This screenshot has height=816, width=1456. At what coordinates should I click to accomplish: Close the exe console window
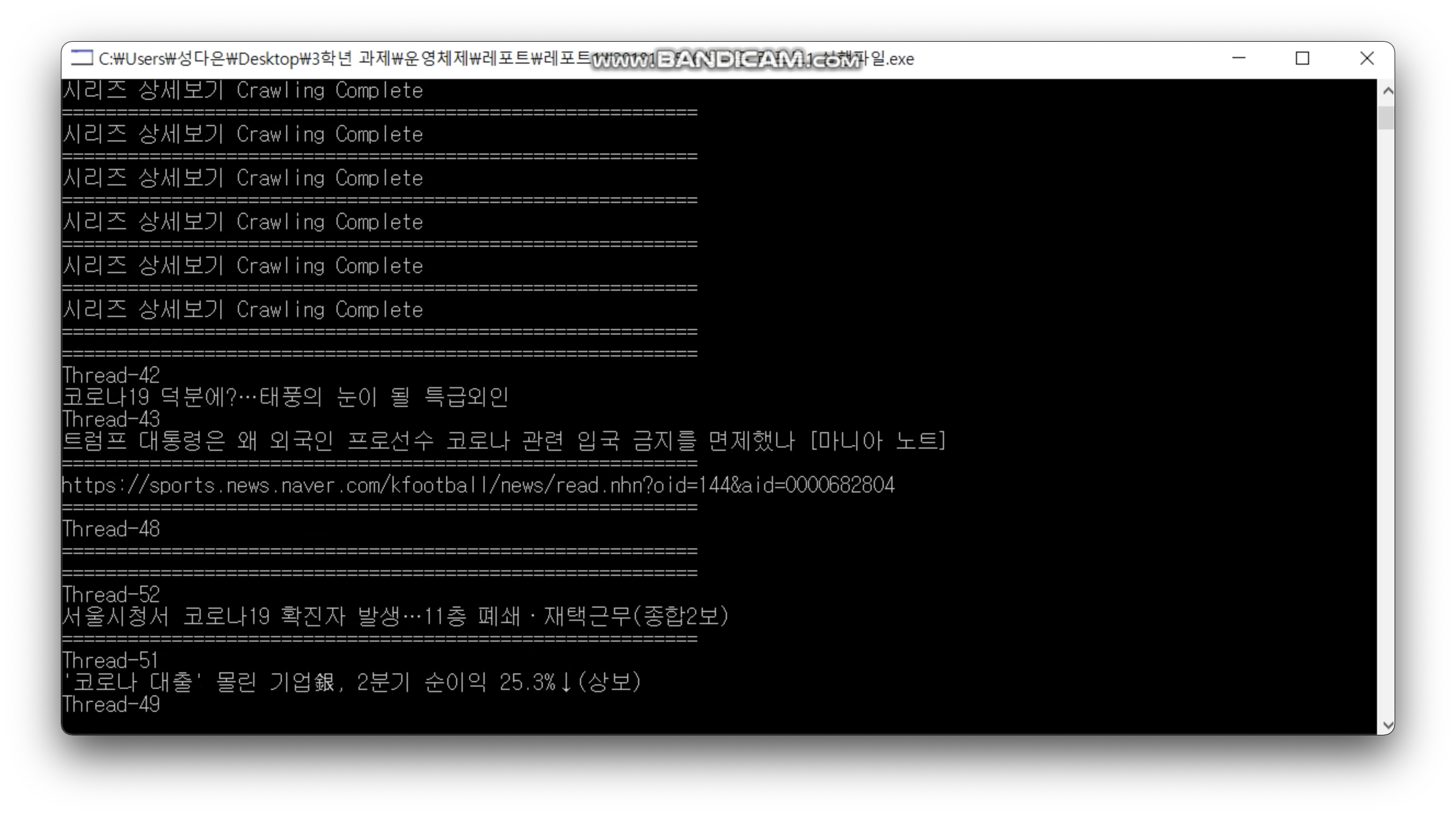tap(1367, 58)
